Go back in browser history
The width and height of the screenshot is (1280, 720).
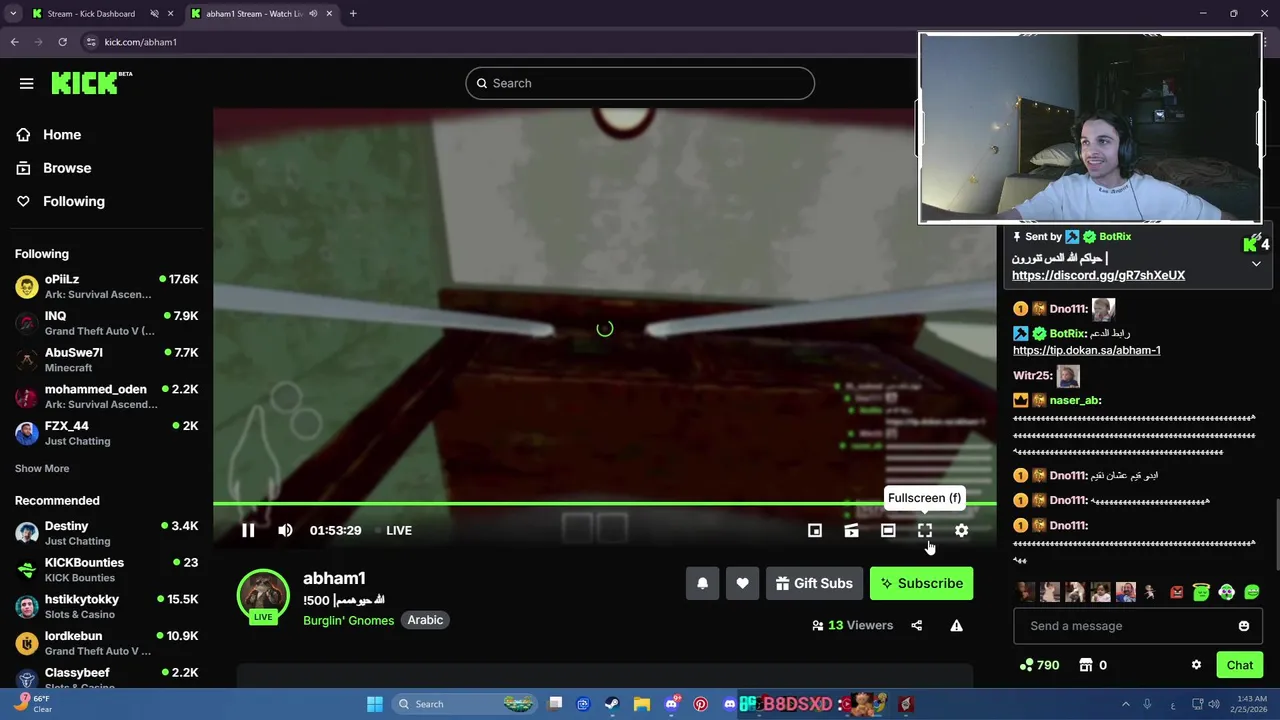click(14, 42)
